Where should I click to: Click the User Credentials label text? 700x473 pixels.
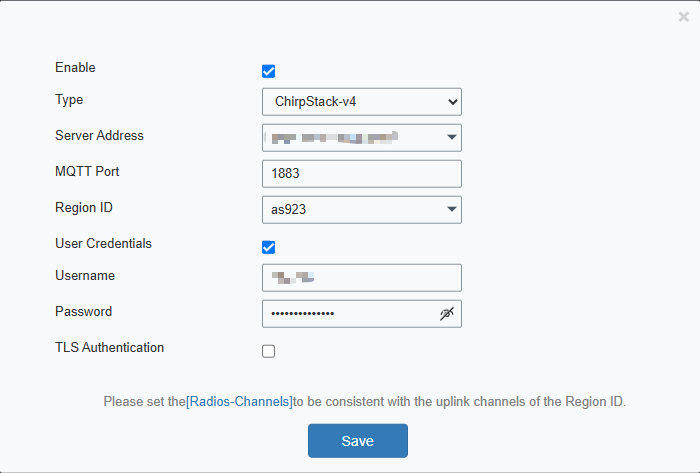[x=104, y=243]
